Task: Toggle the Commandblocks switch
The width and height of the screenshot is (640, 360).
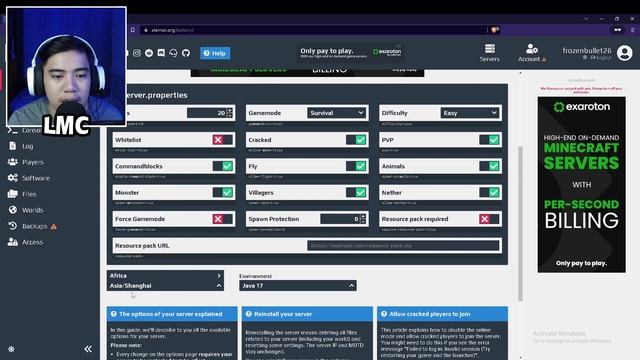Action: pyautogui.click(x=222, y=166)
